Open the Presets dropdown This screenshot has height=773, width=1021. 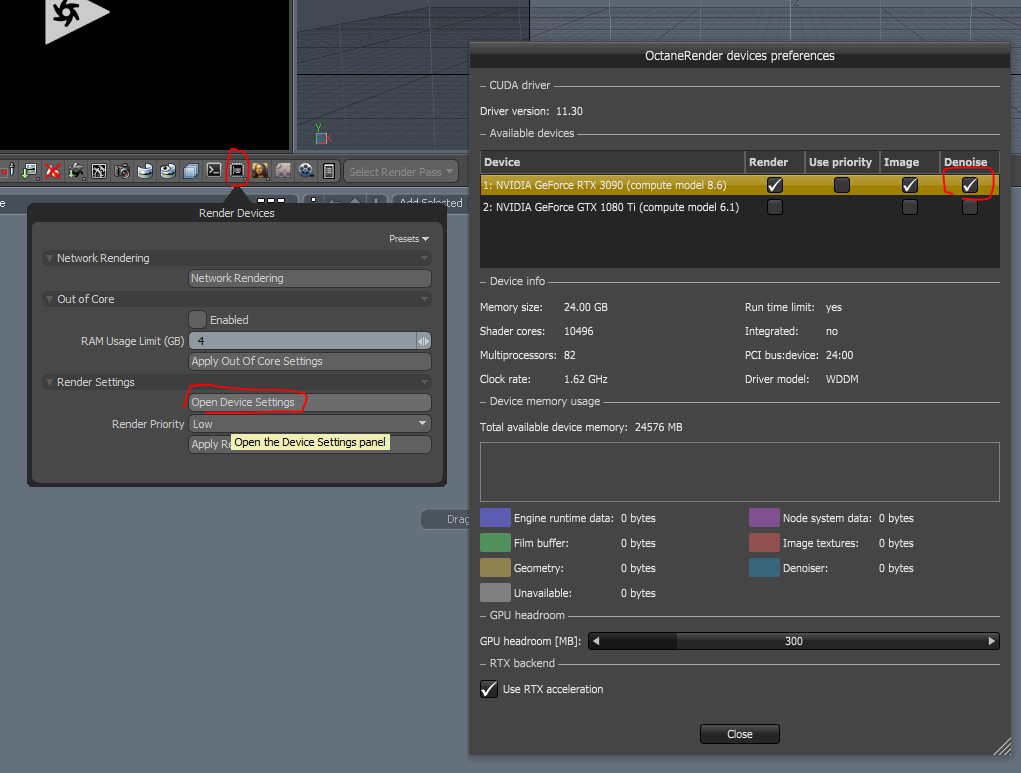click(409, 239)
